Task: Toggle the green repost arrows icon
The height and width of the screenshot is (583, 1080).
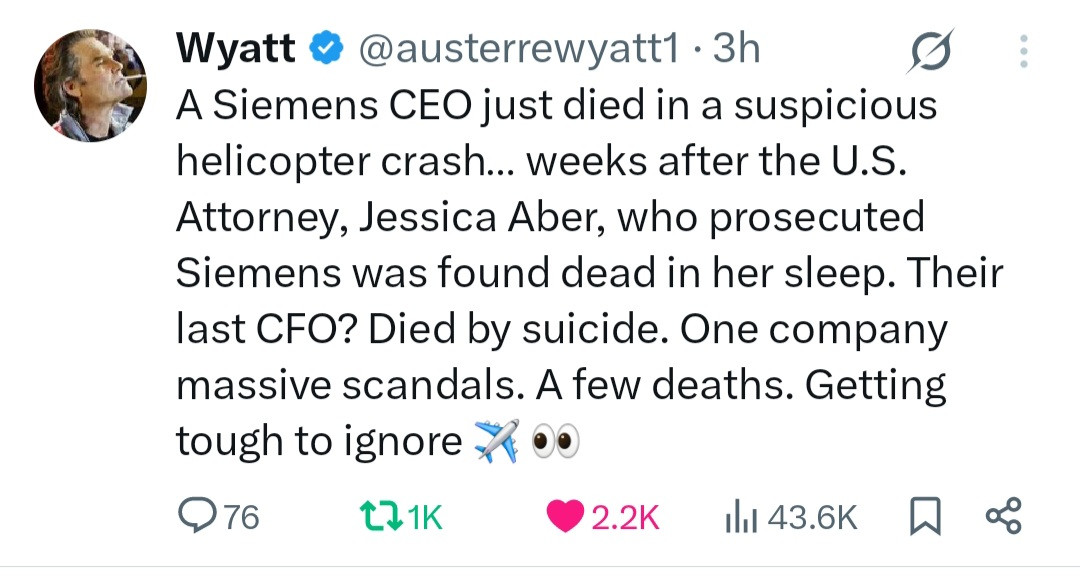Action: (x=381, y=516)
